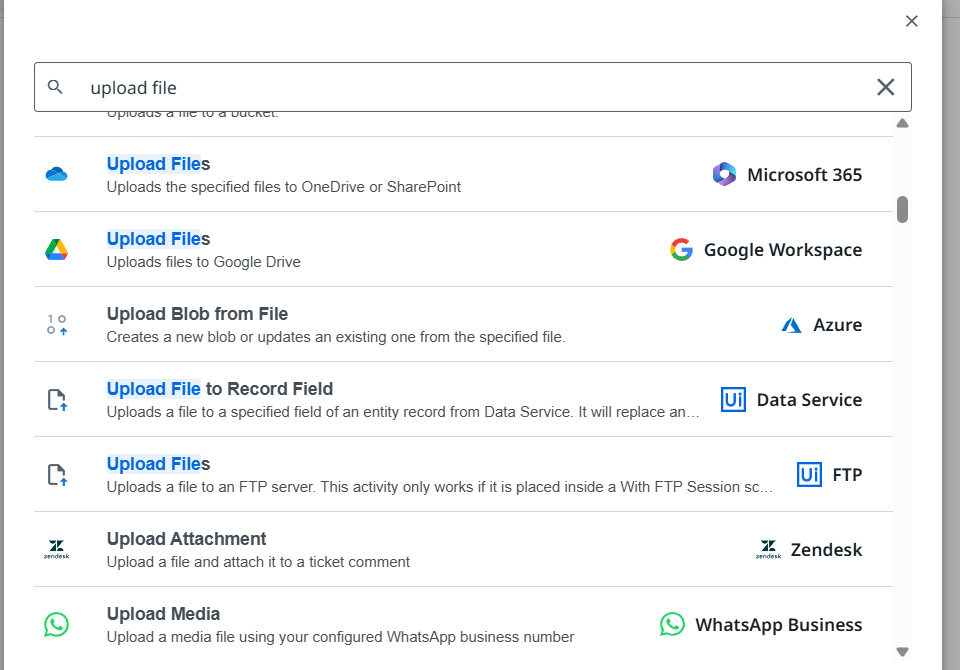Viewport: 960px width, 670px height.
Task: Click the Microsoft 365 logo
Action: pos(724,174)
